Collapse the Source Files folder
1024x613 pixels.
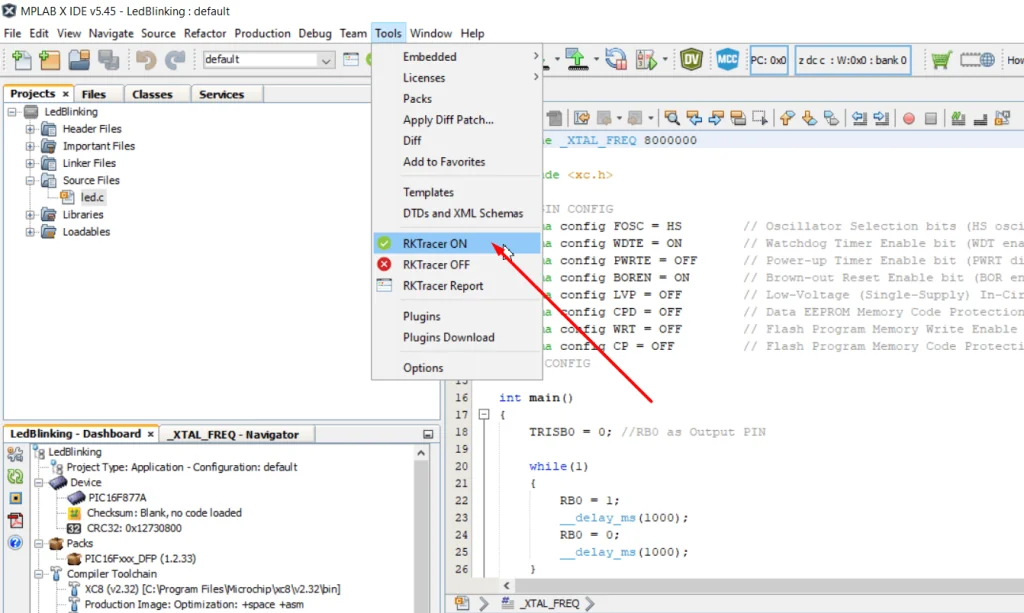pos(30,181)
